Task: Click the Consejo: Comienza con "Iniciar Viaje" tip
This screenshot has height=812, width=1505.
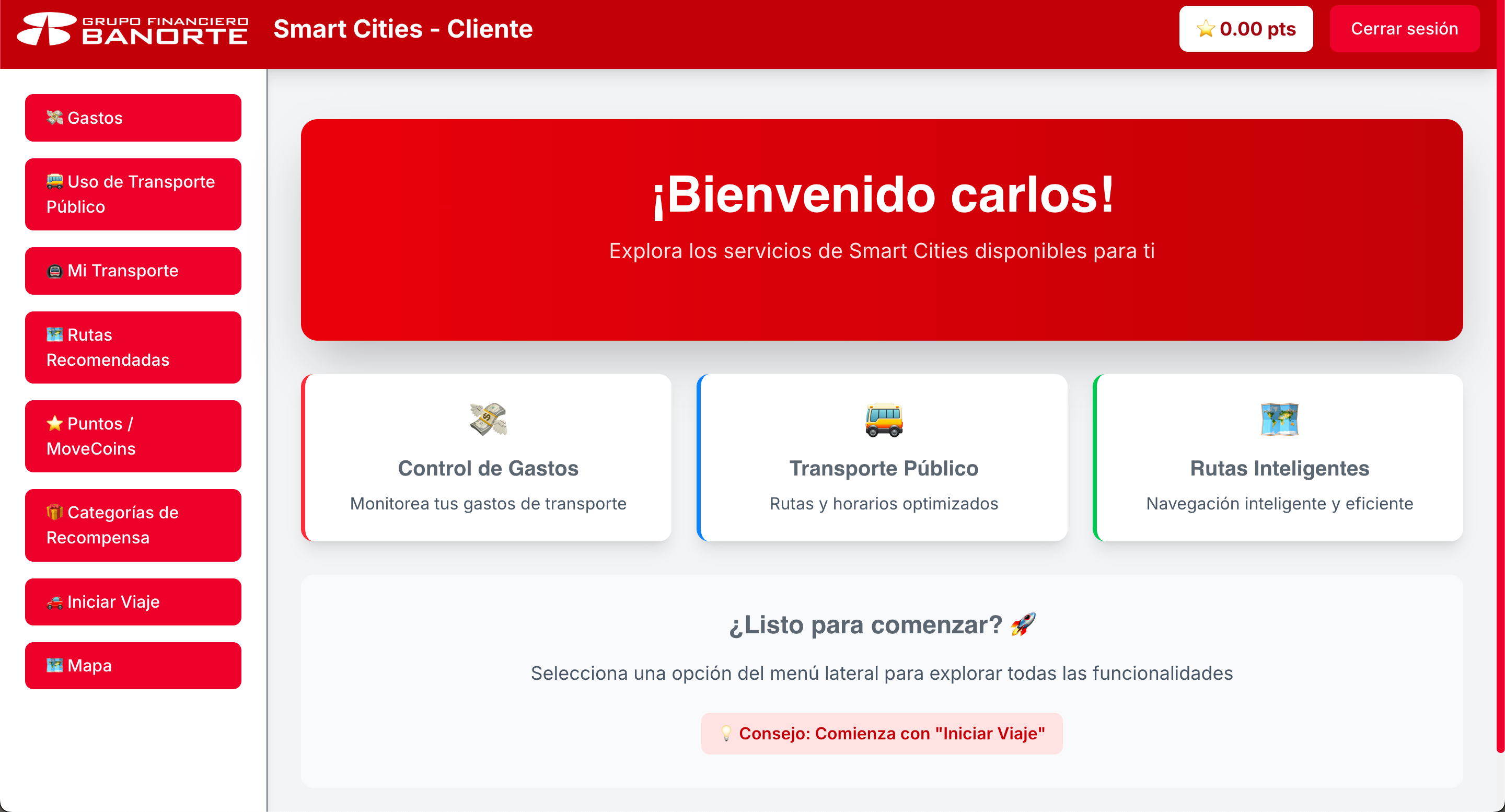Action: coord(882,733)
